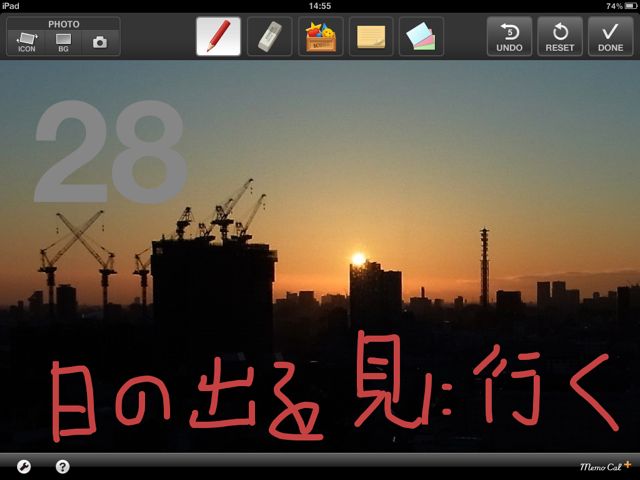The image size is (640, 480).
Task: Tap the UNDO button
Action: [x=509, y=36]
